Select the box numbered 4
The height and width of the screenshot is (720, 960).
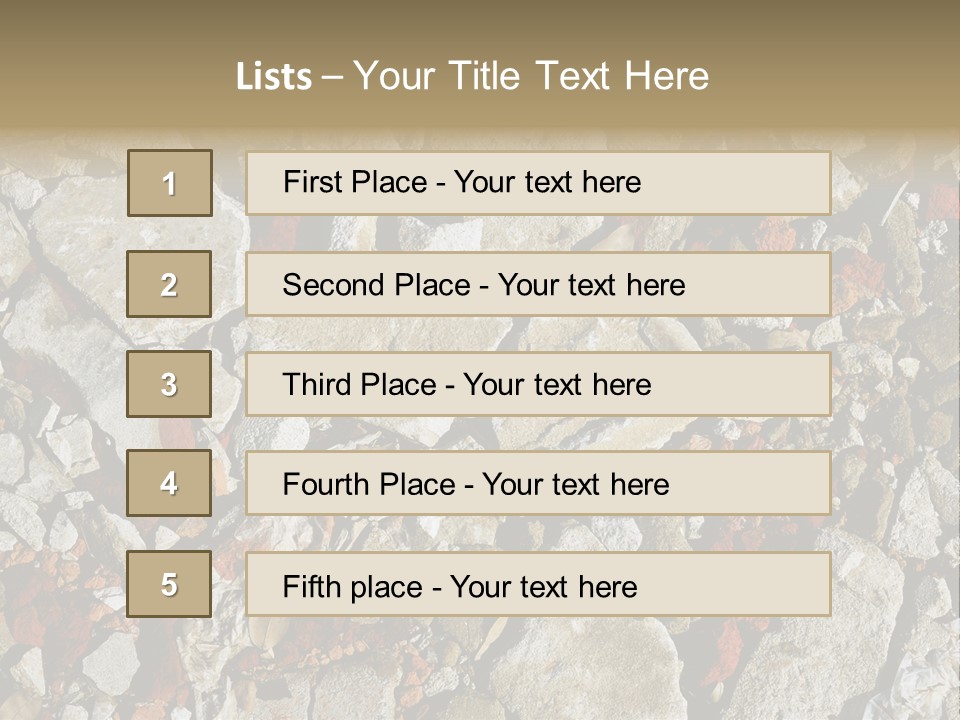click(x=169, y=483)
